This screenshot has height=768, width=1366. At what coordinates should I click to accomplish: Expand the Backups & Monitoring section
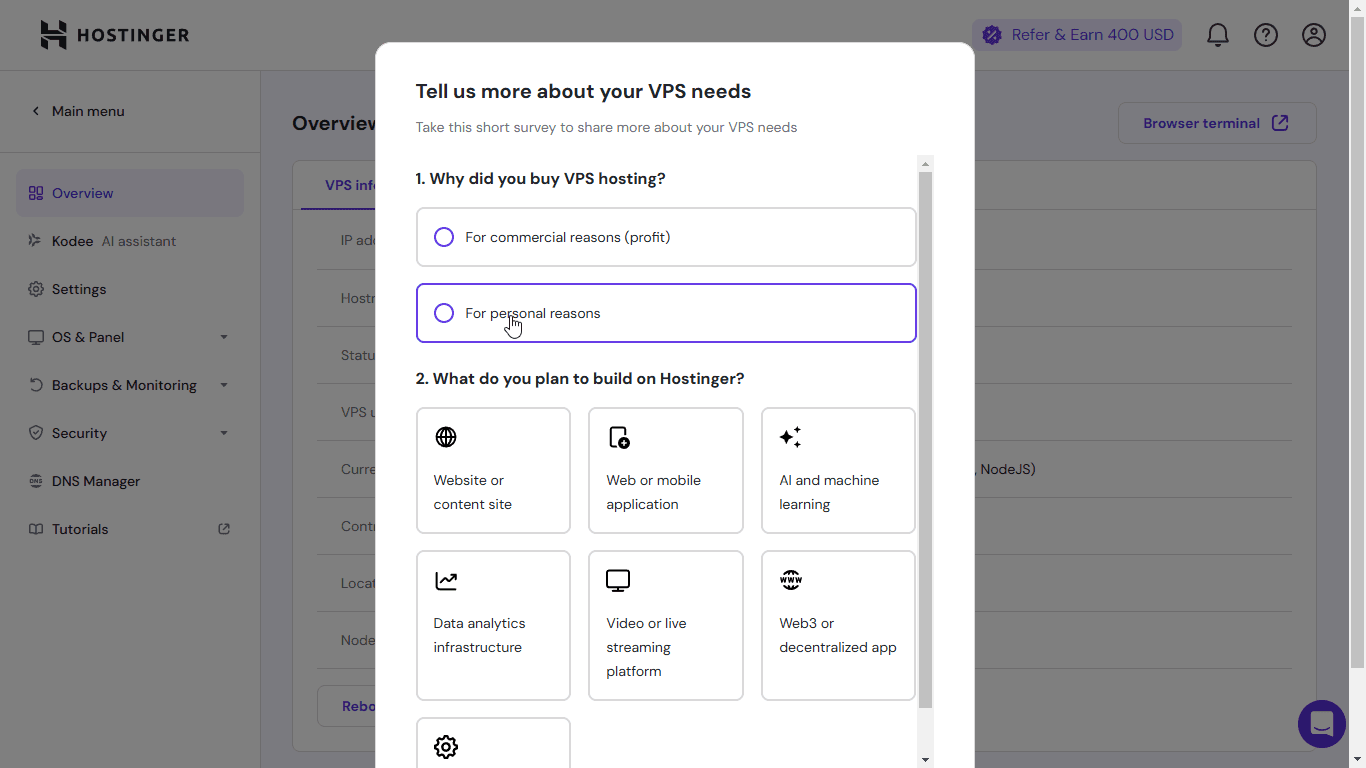coord(130,385)
